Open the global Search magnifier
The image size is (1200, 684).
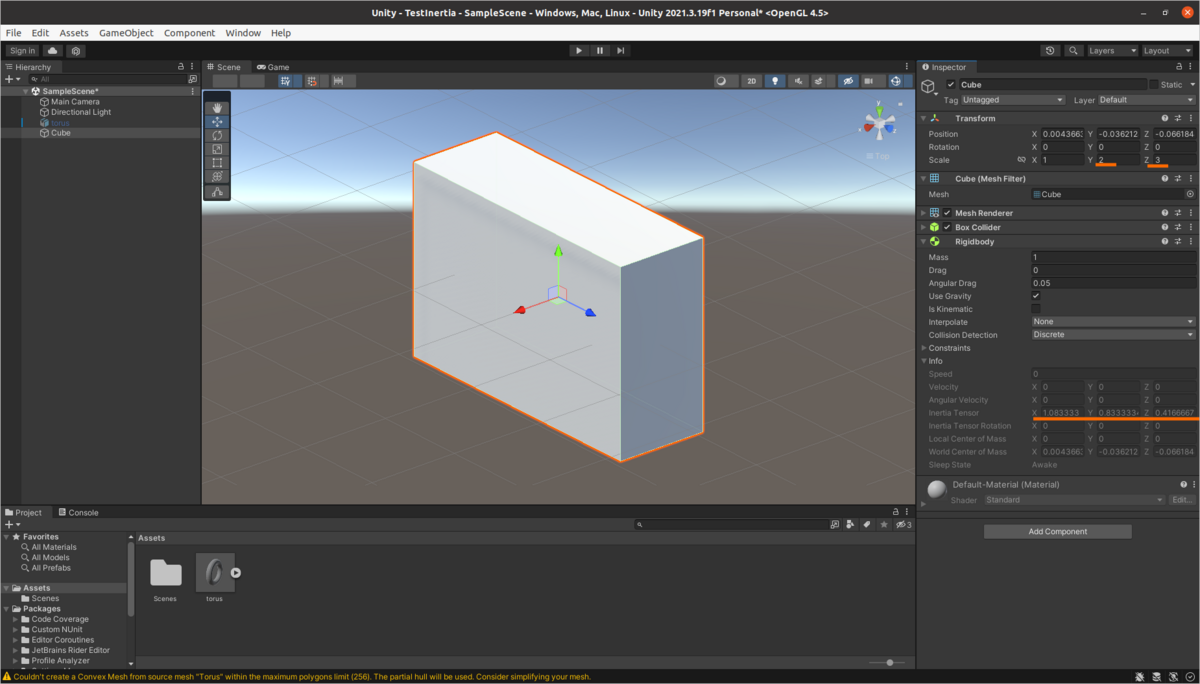click(1073, 50)
